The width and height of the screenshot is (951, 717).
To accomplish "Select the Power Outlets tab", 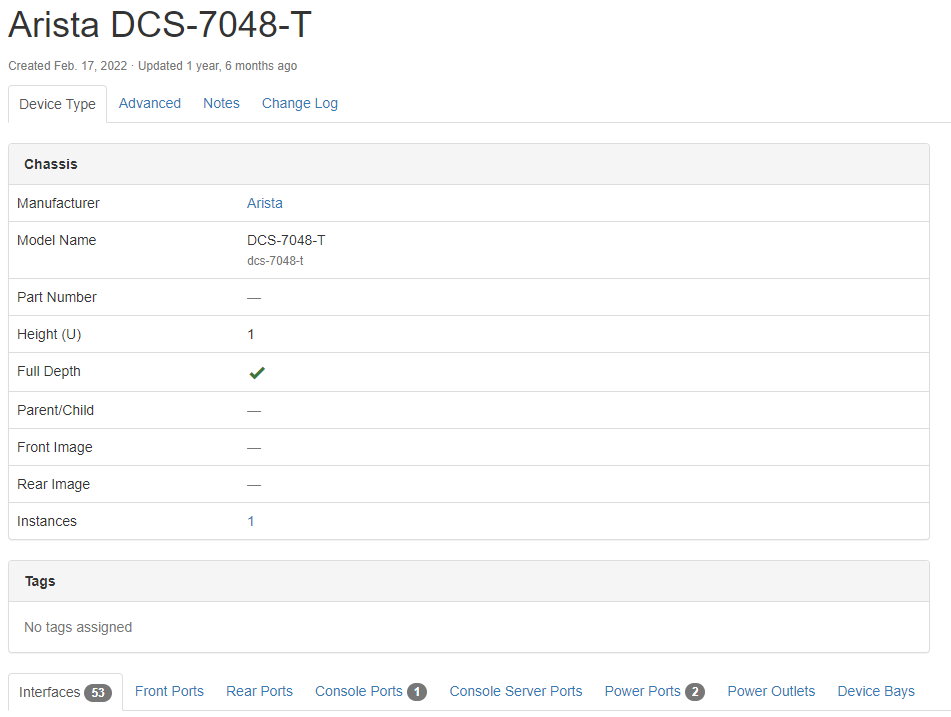I will pyautogui.click(x=771, y=691).
